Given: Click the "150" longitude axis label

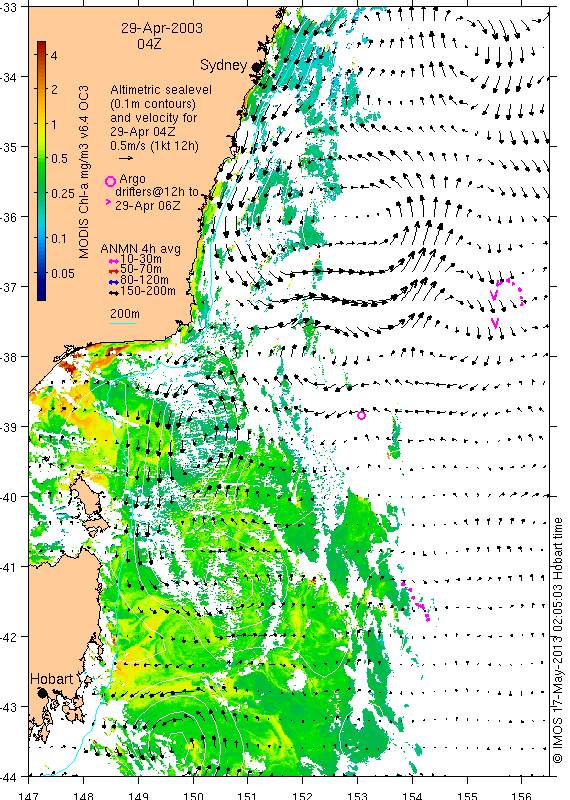Looking at the screenshot, I should coord(193,795).
